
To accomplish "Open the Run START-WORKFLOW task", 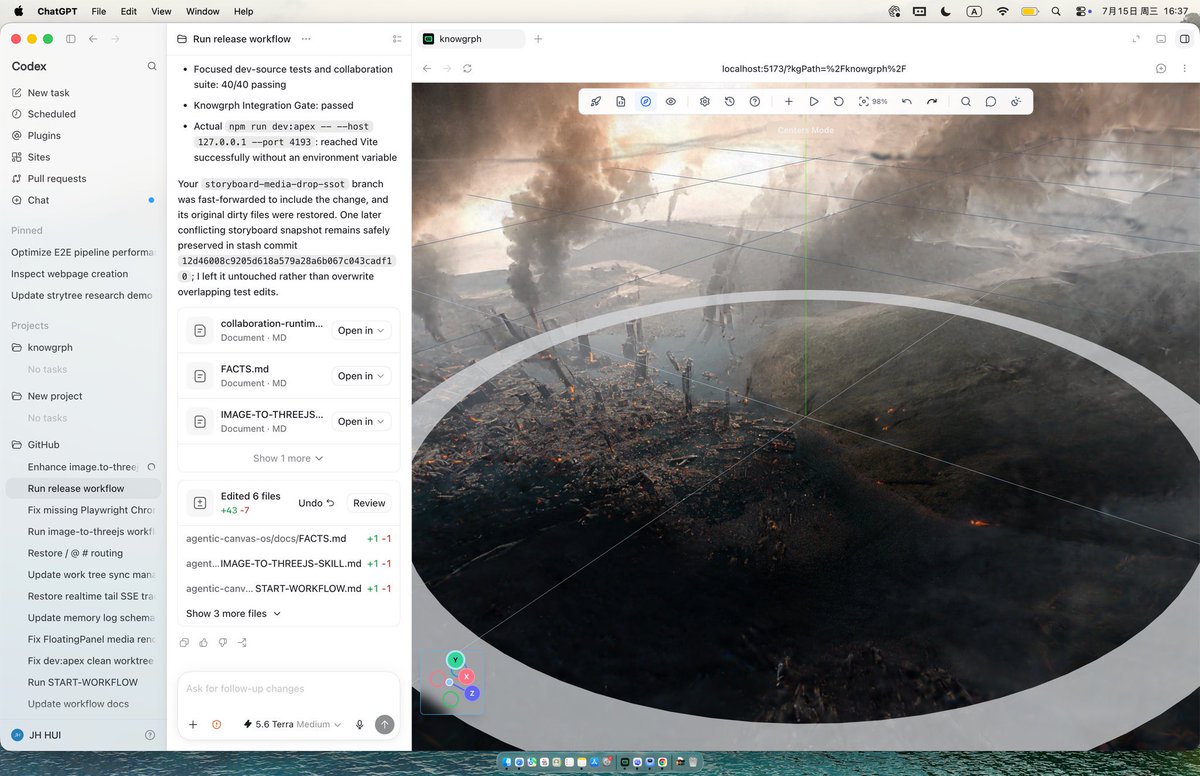I will (83, 682).
